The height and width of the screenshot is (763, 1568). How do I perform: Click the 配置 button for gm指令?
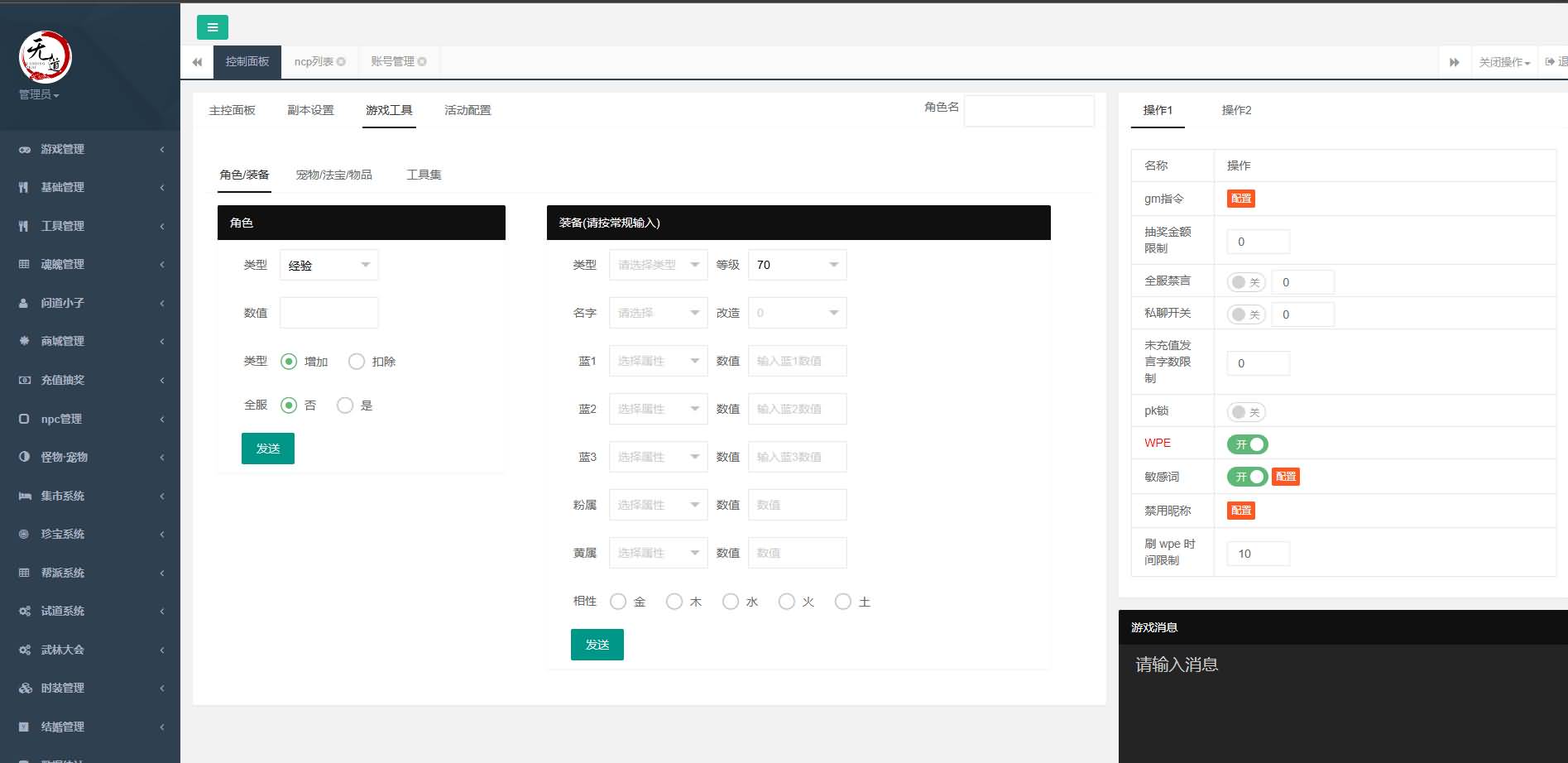[x=1240, y=199]
